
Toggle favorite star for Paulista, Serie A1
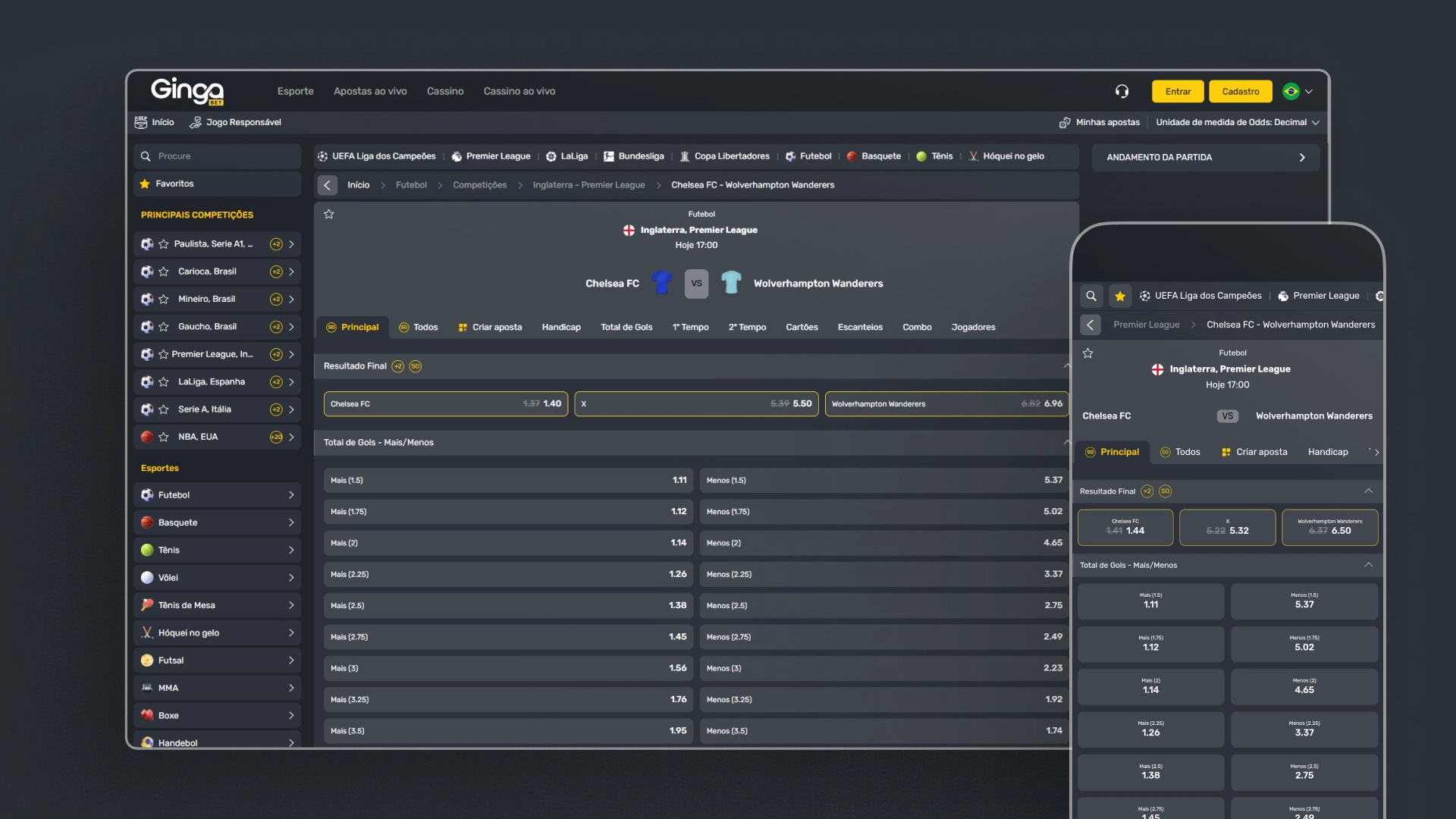164,244
